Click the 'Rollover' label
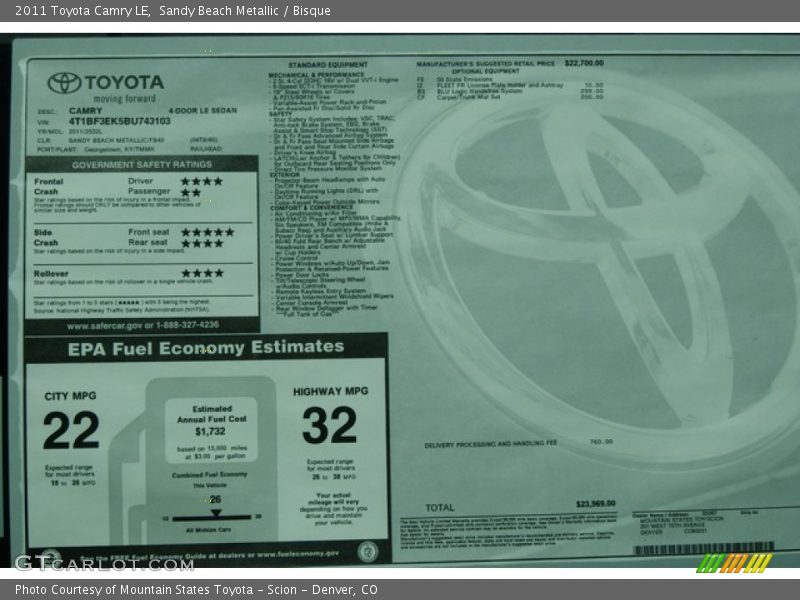This screenshot has height=600, width=800. tap(51, 273)
